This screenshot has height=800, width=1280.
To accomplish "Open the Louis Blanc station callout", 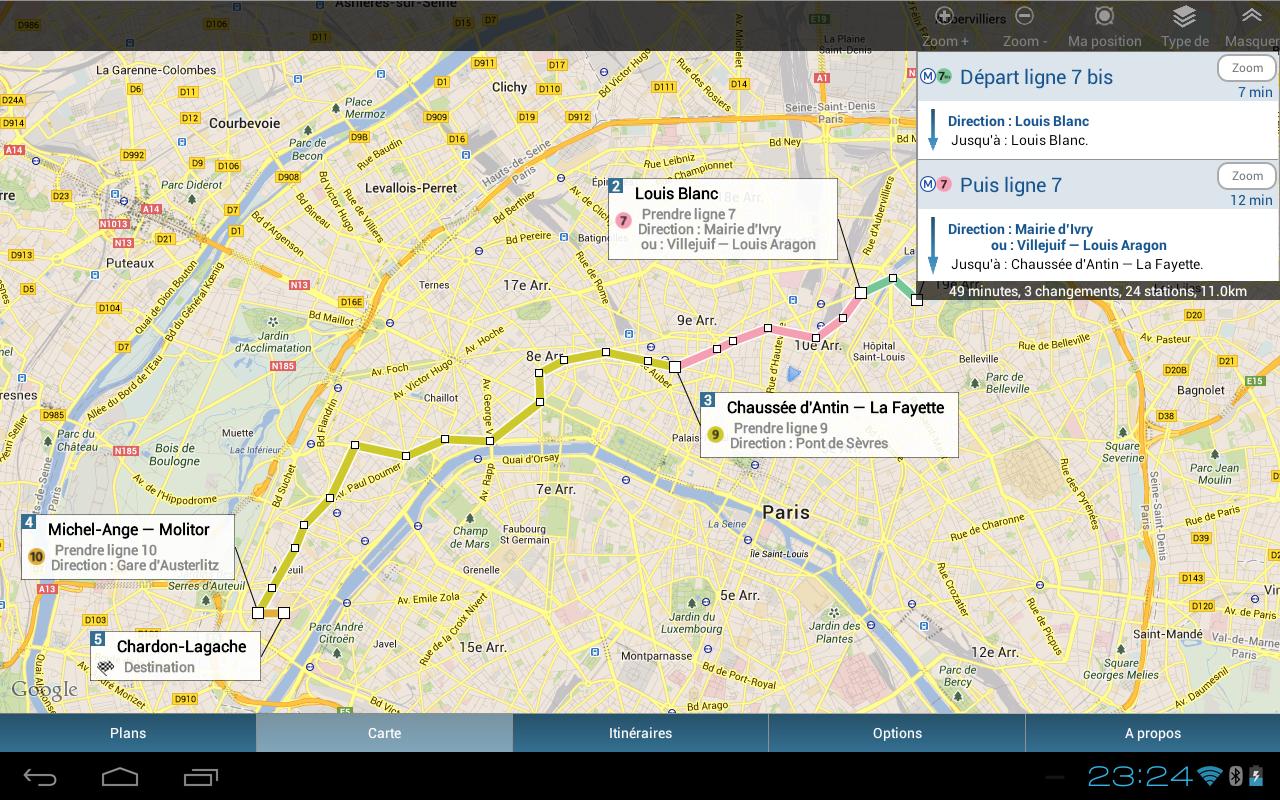I will [676, 193].
